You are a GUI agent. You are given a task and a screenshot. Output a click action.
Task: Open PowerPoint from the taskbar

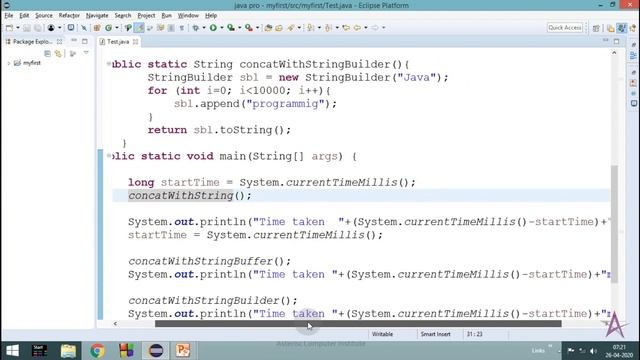[182, 351]
